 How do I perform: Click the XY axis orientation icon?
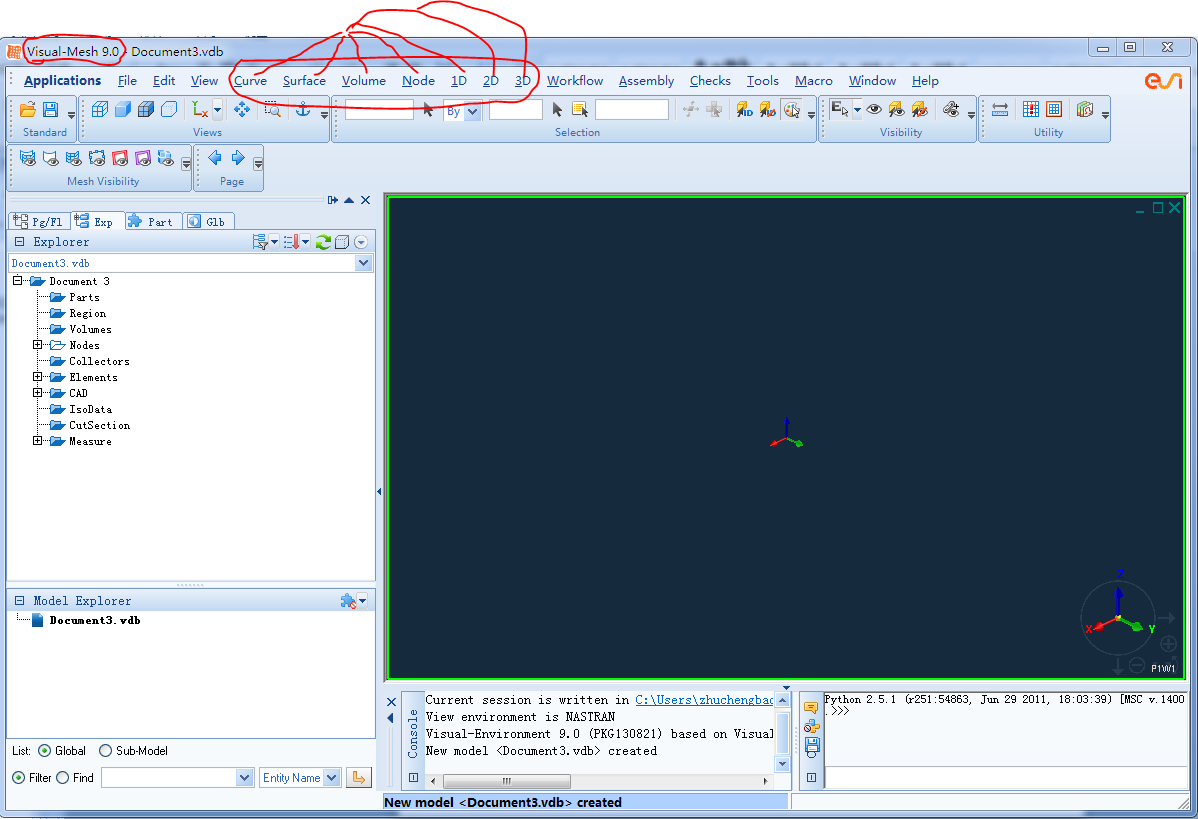199,110
